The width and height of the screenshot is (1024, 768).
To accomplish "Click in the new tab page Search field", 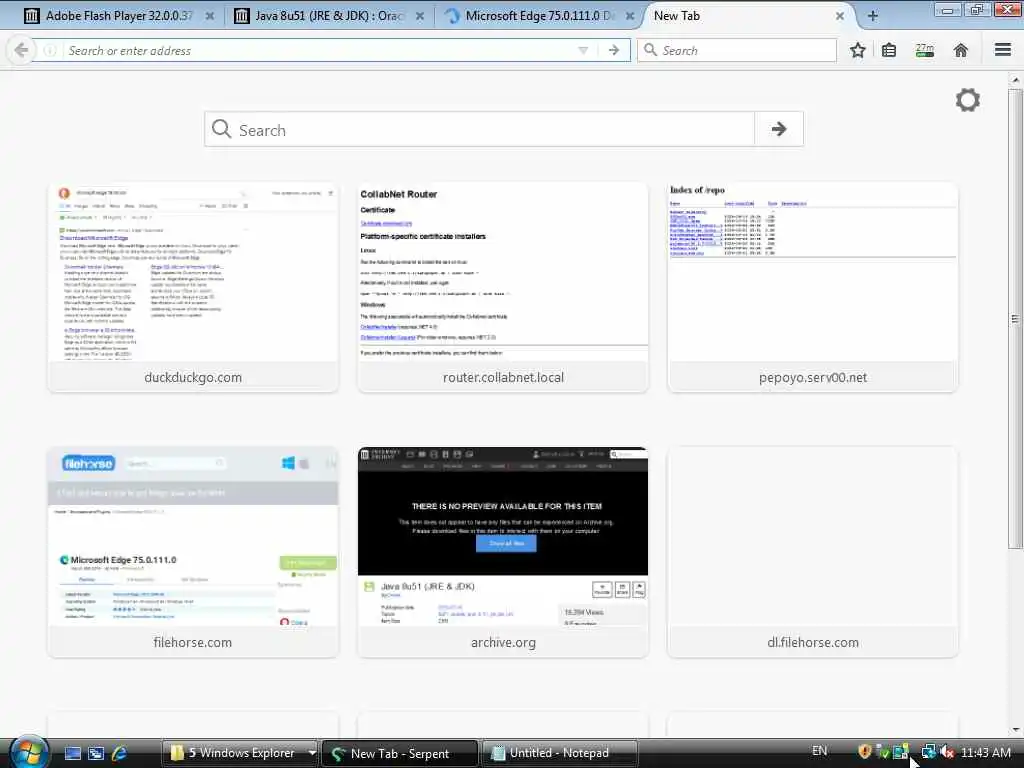I will tap(479, 129).
